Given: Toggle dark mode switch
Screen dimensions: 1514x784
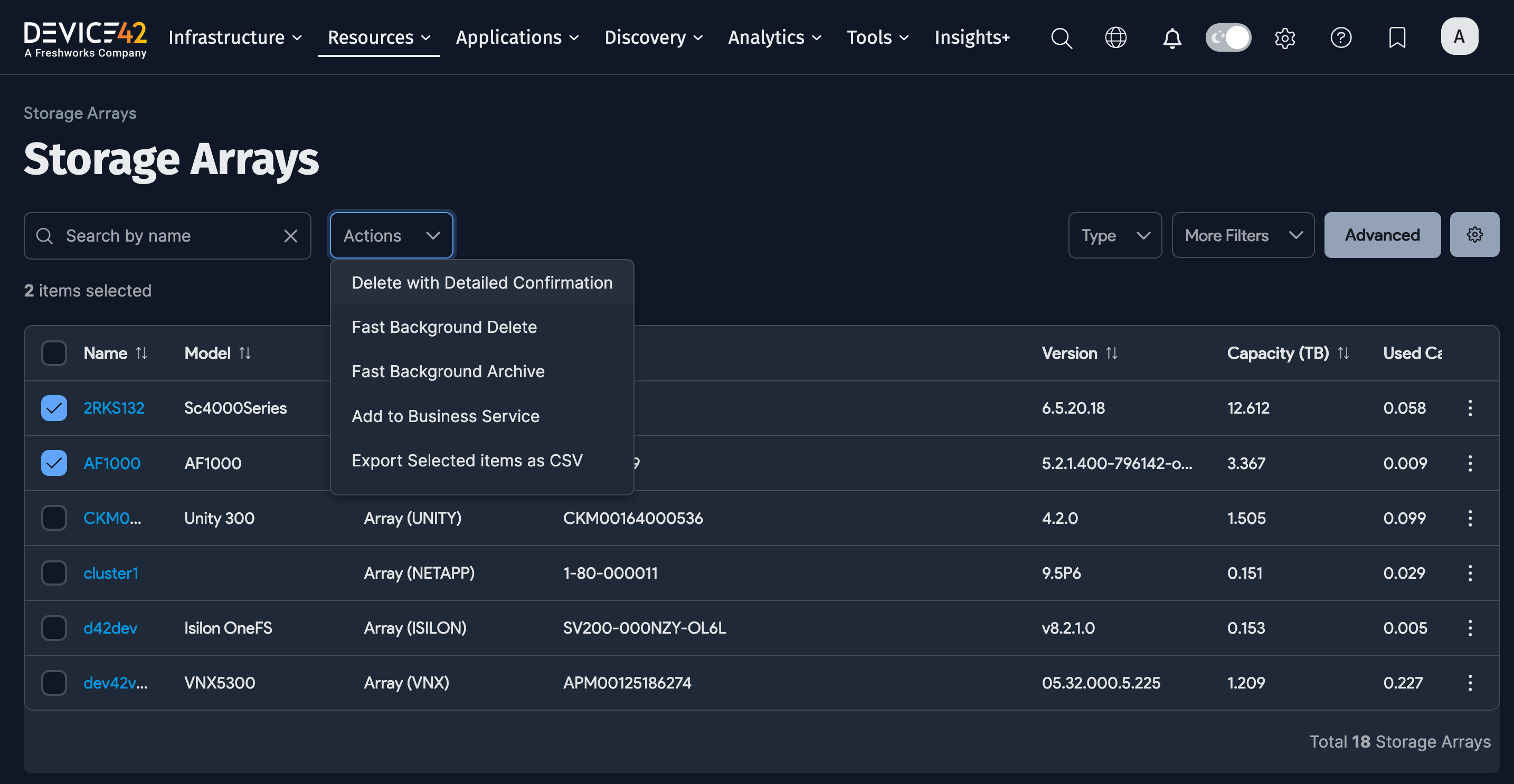Looking at the screenshot, I should point(1228,37).
